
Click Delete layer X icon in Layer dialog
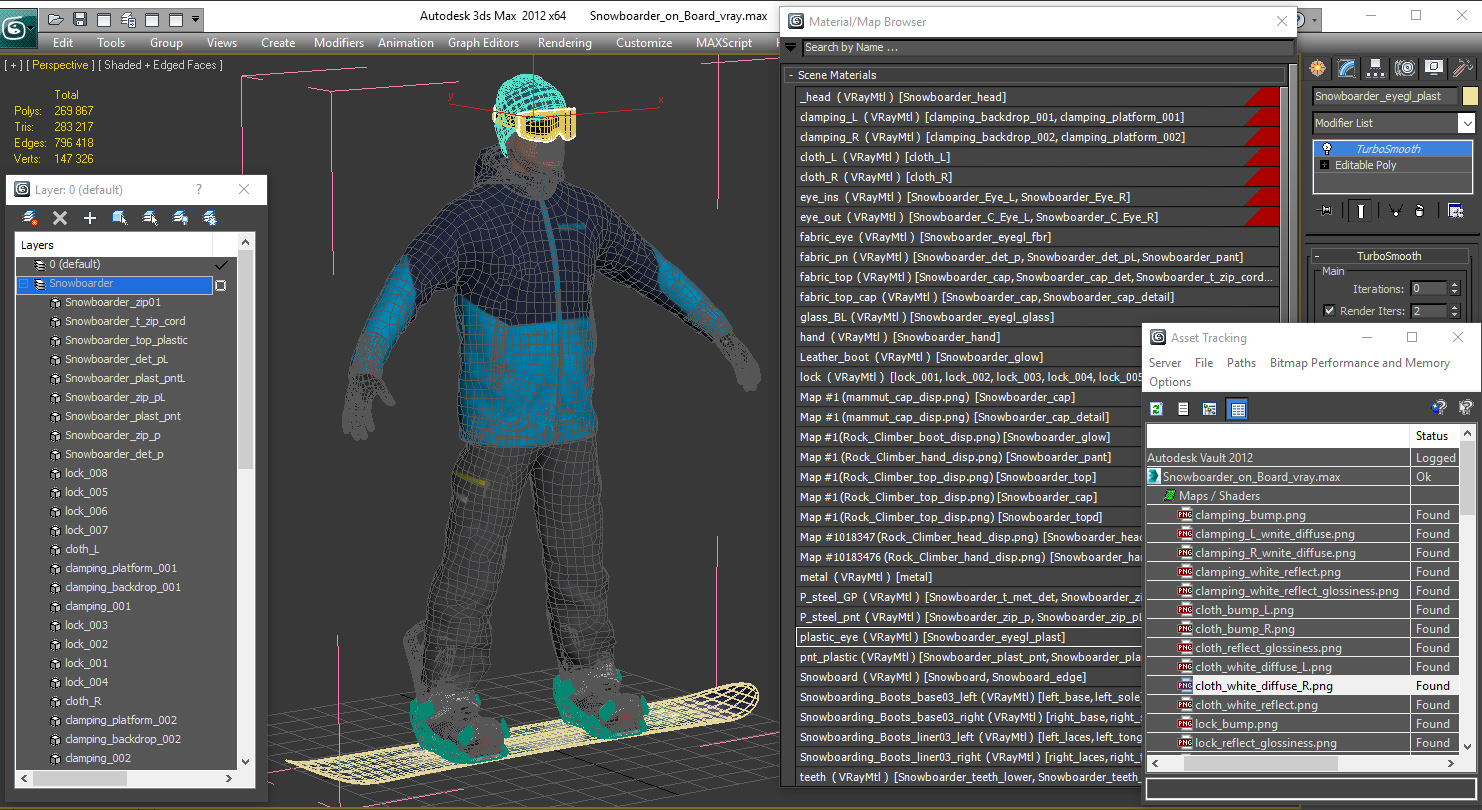click(x=60, y=217)
